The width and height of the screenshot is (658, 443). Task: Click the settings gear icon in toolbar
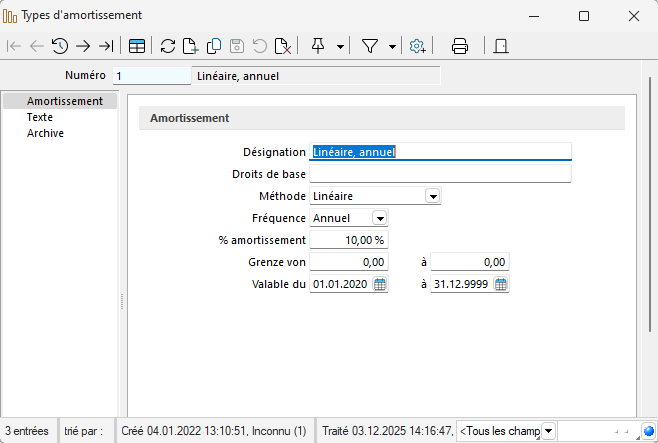[x=418, y=46]
